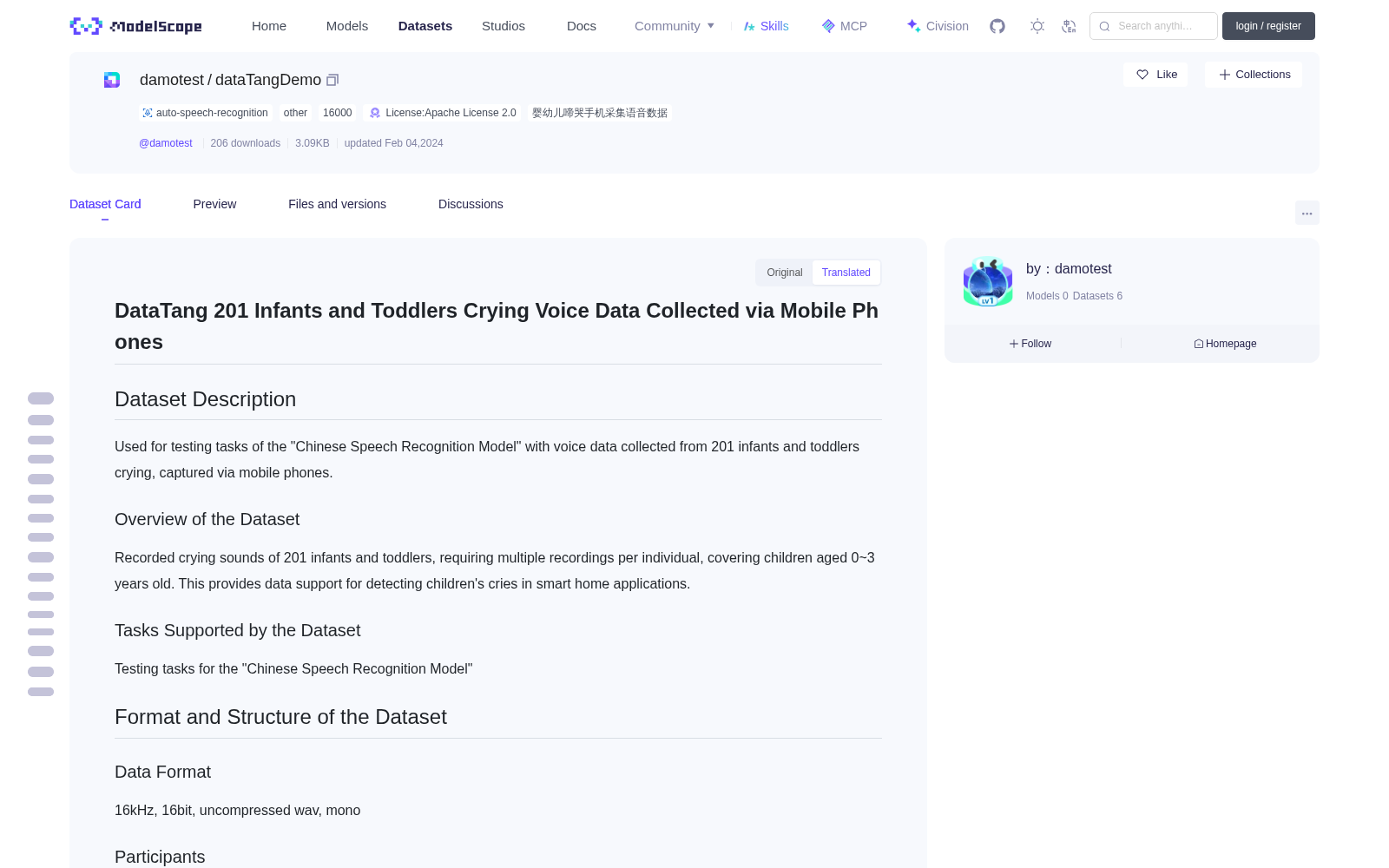Toggle the light/dark theme sun icon
This screenshot has width=1389, height=868.
(1037, 26)
